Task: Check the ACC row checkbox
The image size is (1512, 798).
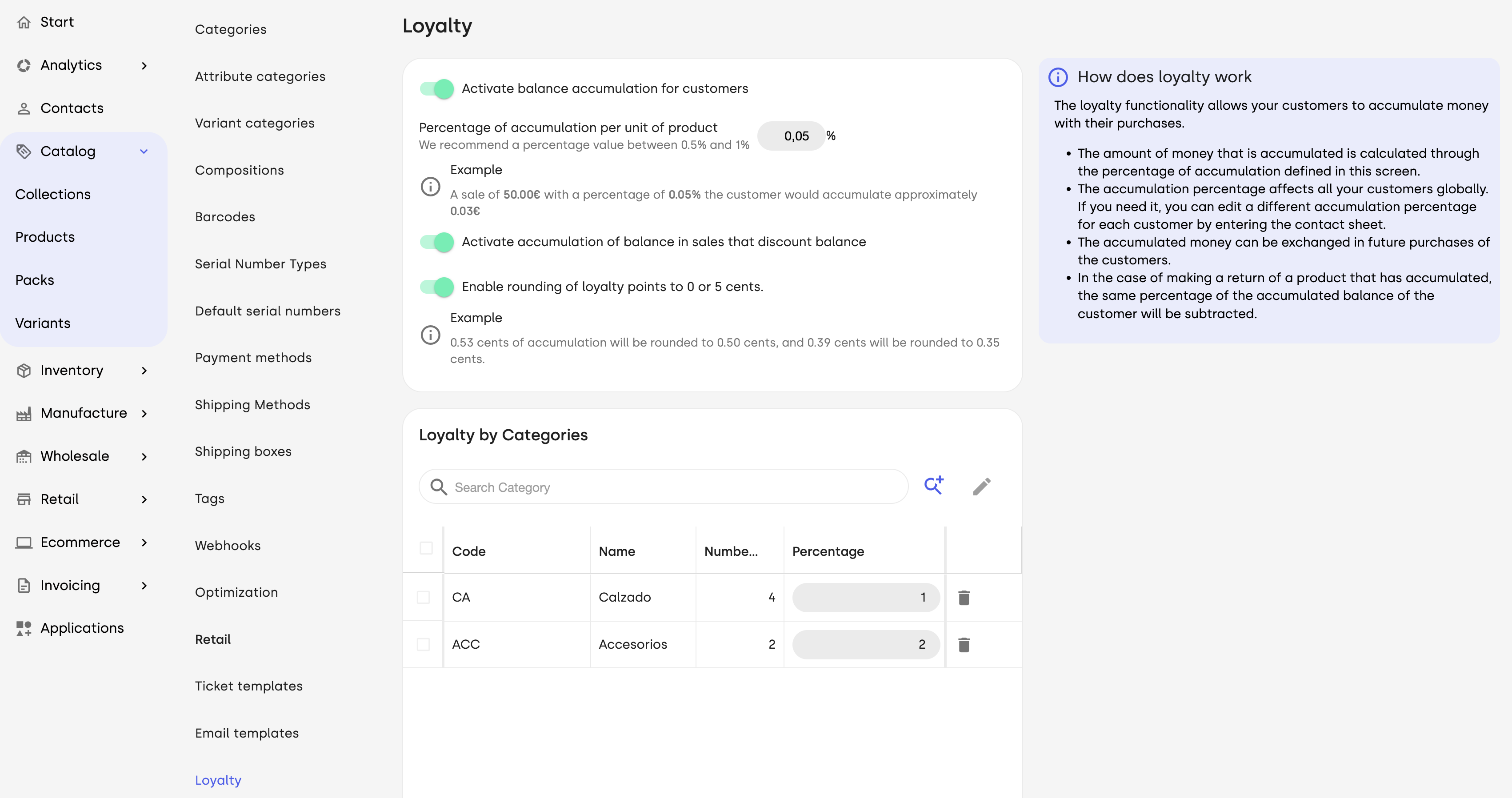Action: point(423,644)
